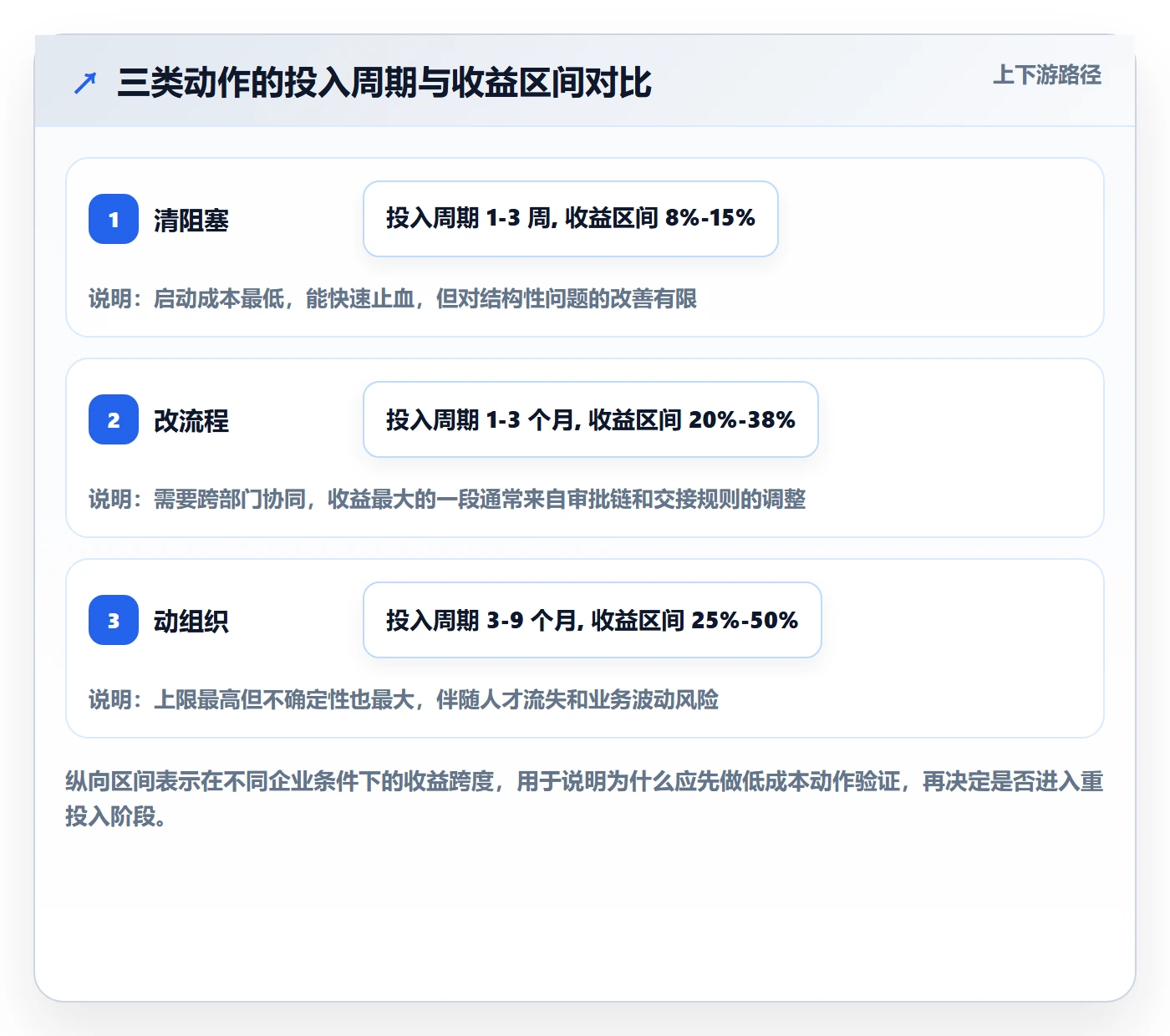Click the arrow icon beside the card title
1170x1036 pixels.
point(85,84)
